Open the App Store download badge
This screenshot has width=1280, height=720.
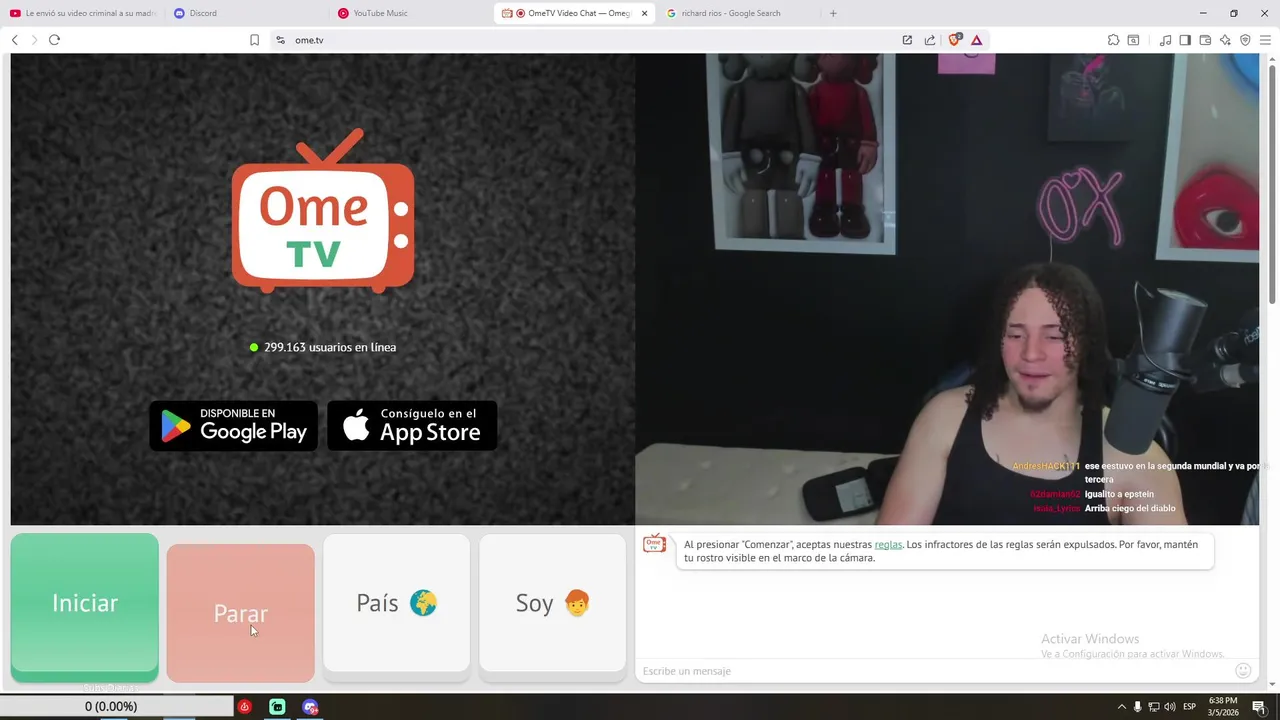point(412,426)
